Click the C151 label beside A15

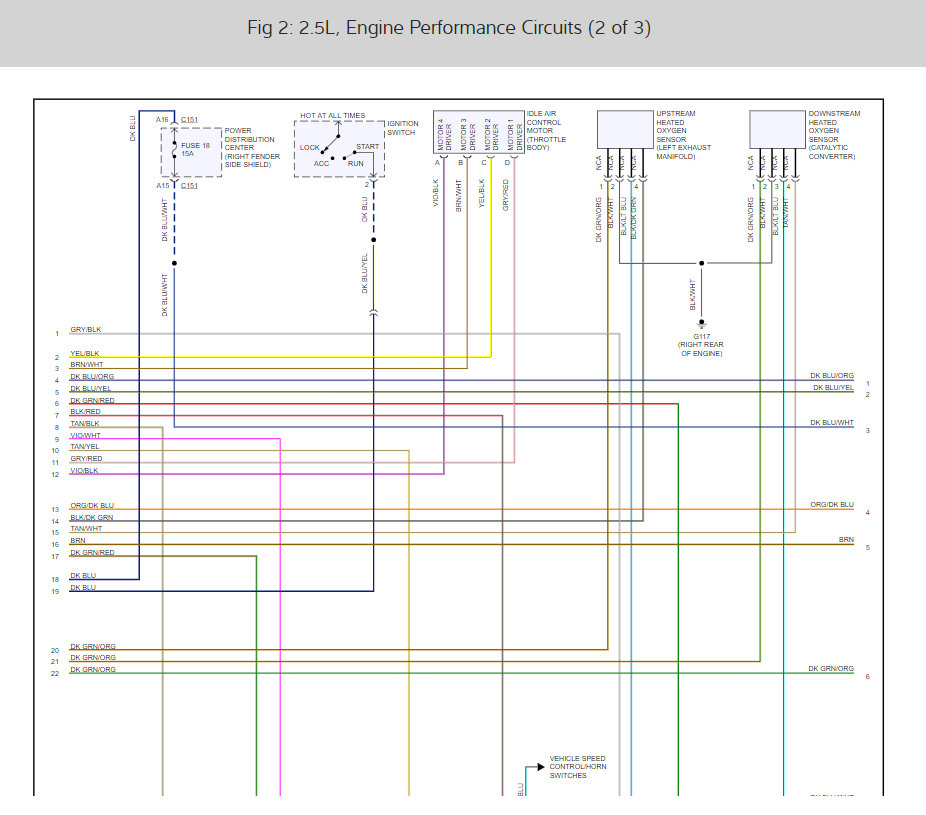(x=190, y=185)
